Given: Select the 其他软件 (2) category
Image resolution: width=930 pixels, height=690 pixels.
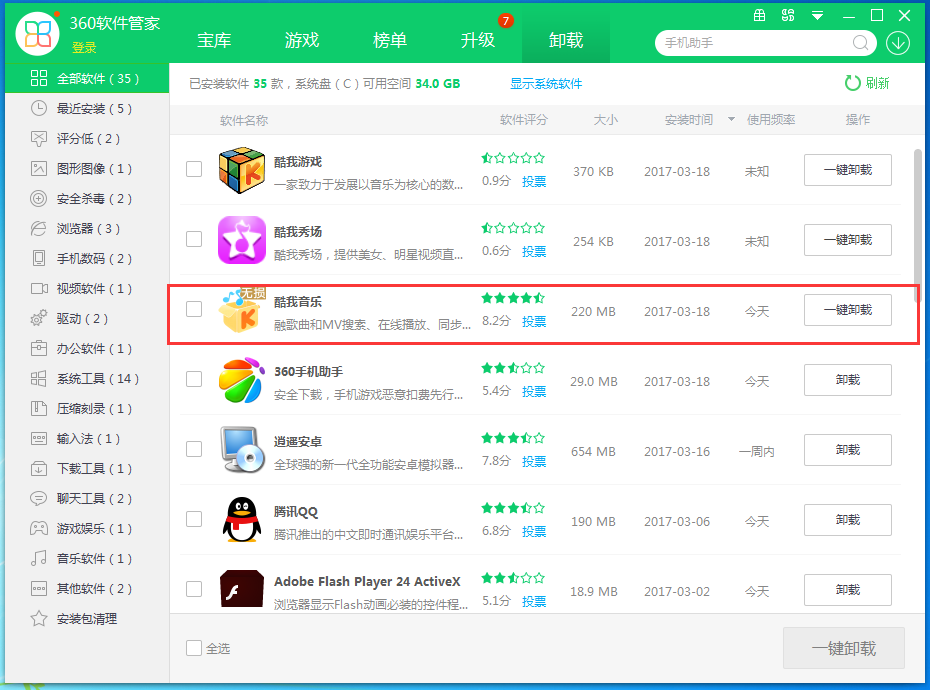Looking at the screenshot, I should (87, 589).
